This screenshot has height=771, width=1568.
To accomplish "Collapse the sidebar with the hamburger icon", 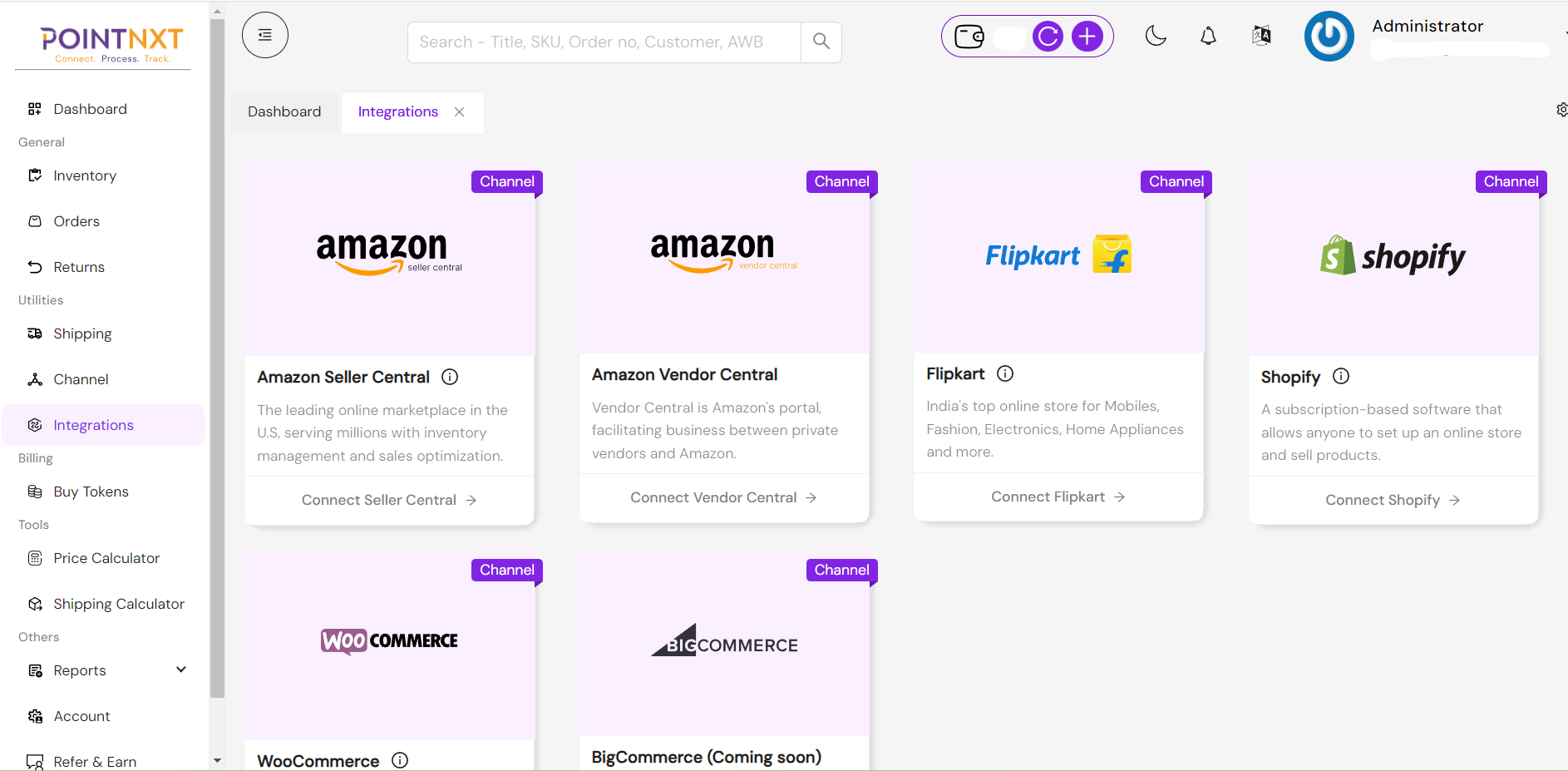I will [x=264, y=34].
